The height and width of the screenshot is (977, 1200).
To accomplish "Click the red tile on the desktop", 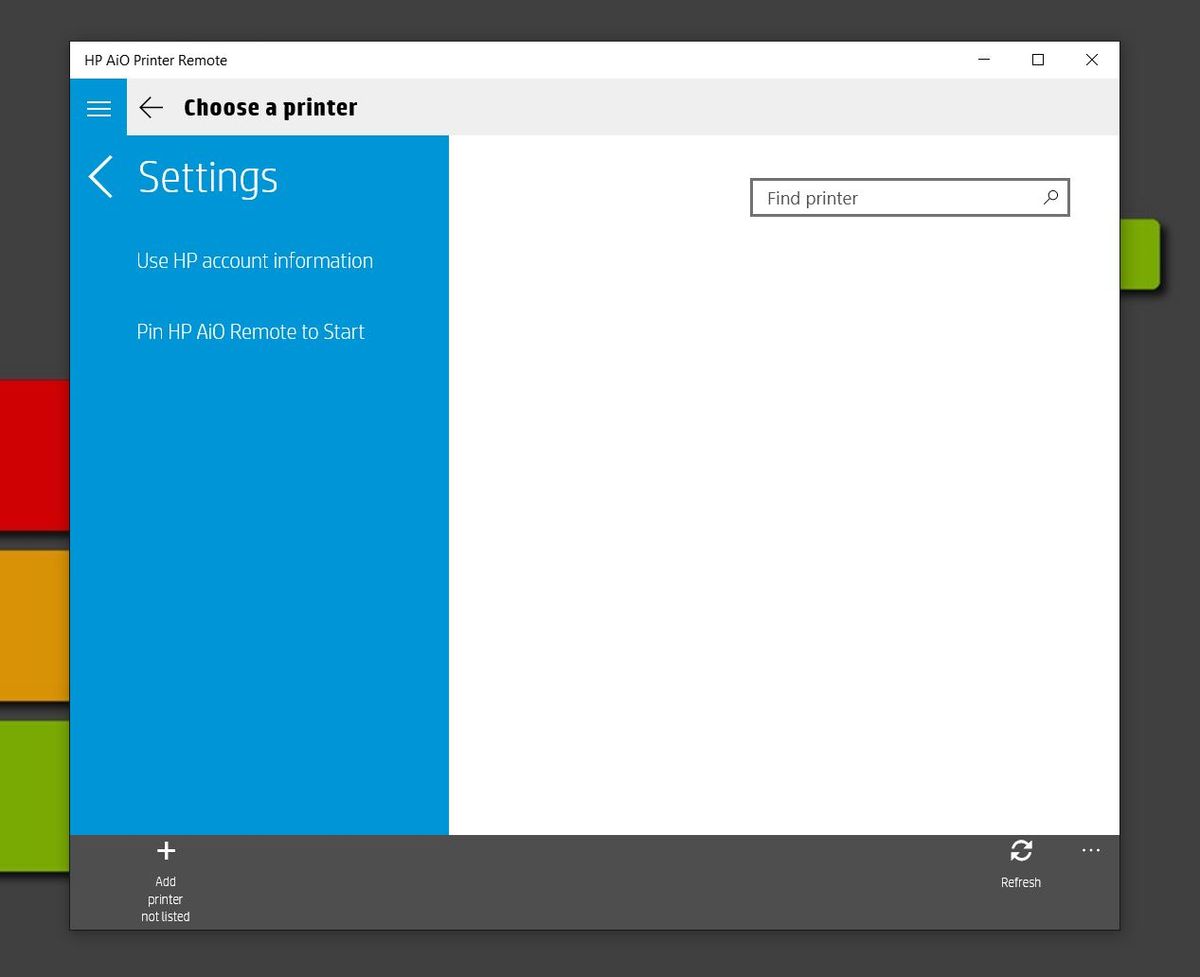I will coord(35,453).
